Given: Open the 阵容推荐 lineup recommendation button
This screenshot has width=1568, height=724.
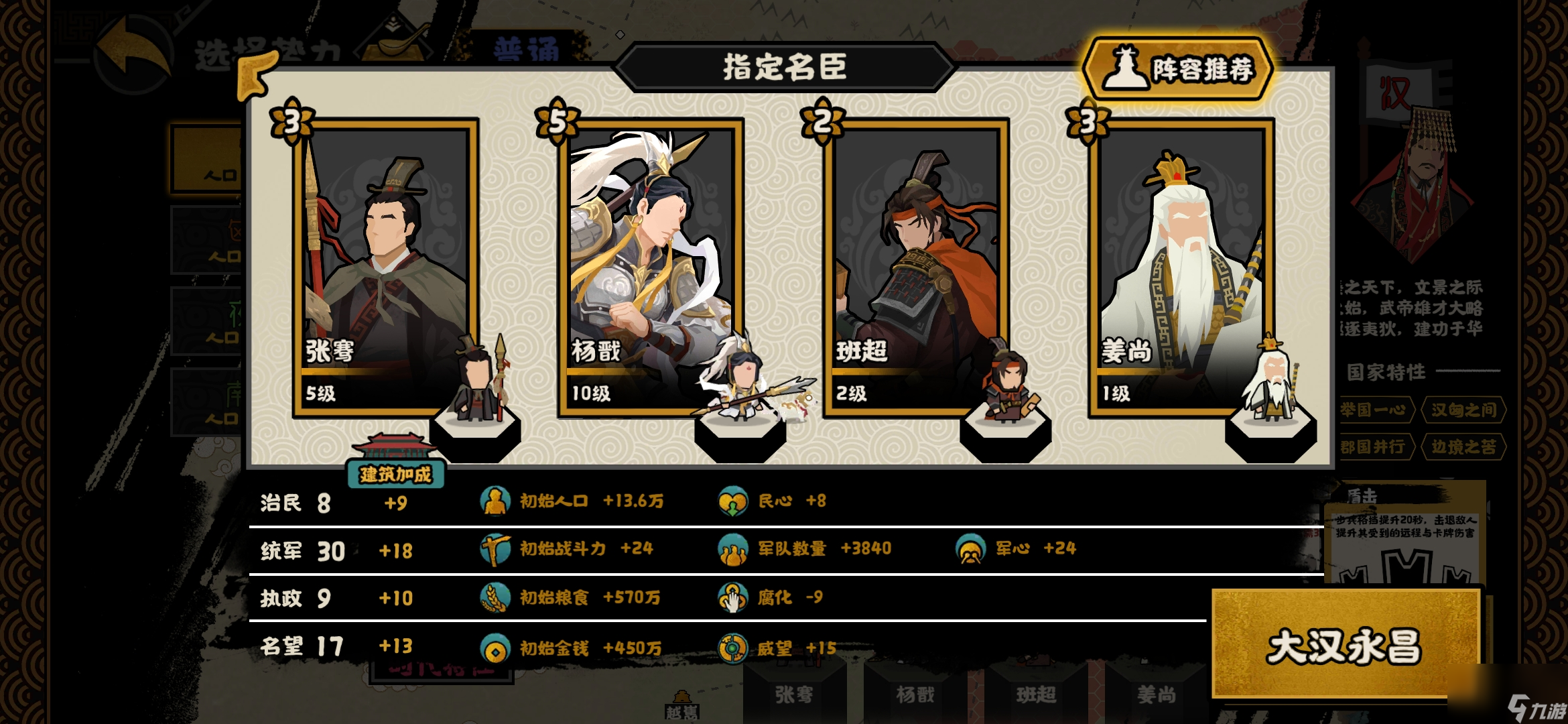Looking at the screenshot, I should tap(1177, 69).
